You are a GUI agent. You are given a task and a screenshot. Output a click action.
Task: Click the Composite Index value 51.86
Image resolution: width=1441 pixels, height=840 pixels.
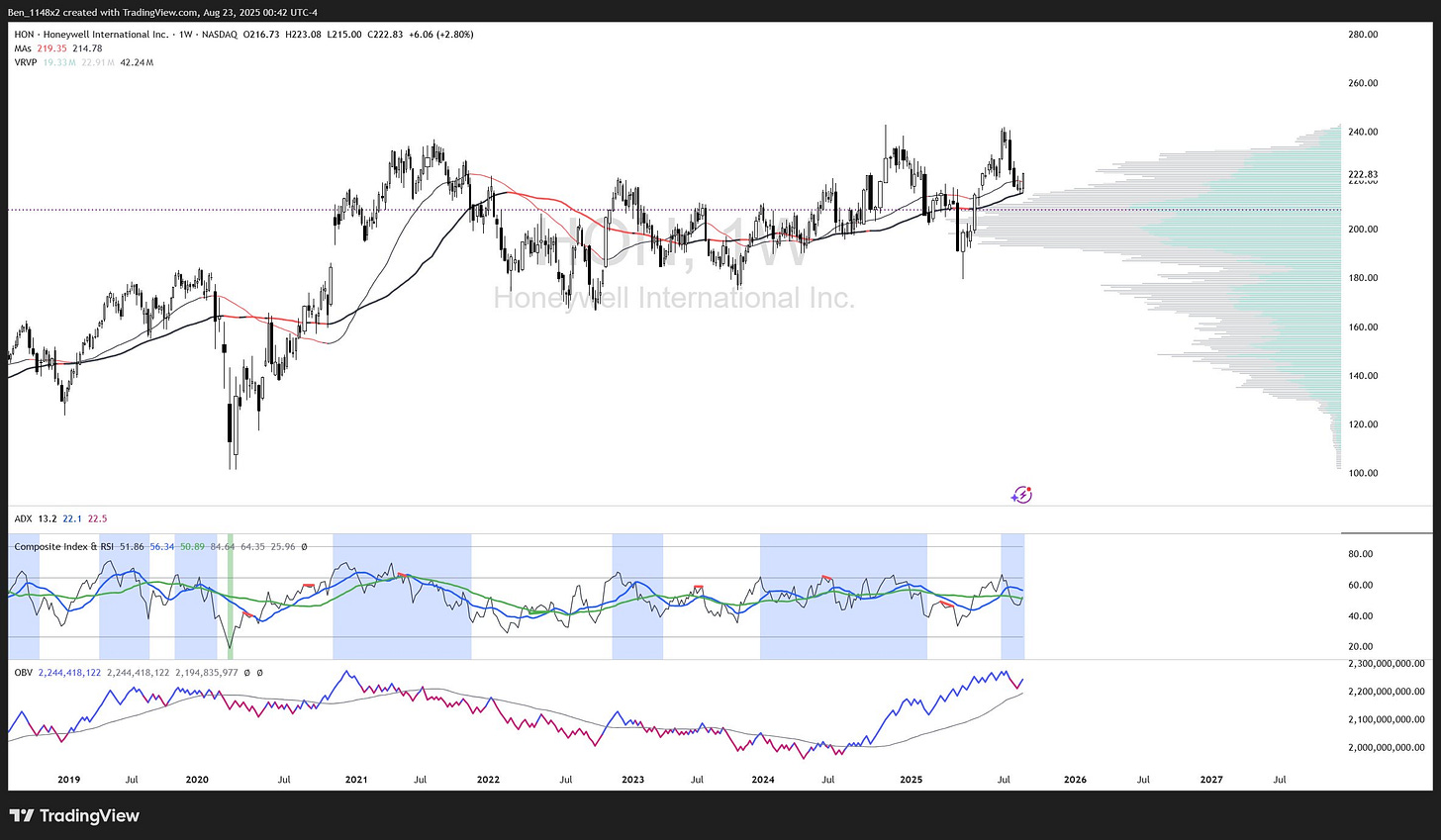click(x=131, y=546)
